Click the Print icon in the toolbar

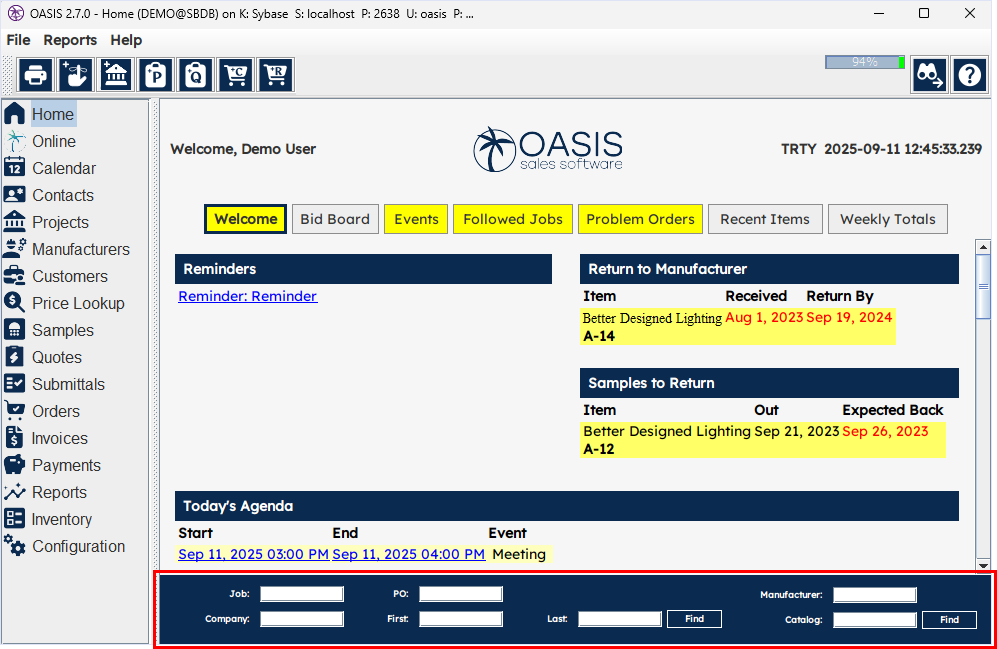(35, 74)
